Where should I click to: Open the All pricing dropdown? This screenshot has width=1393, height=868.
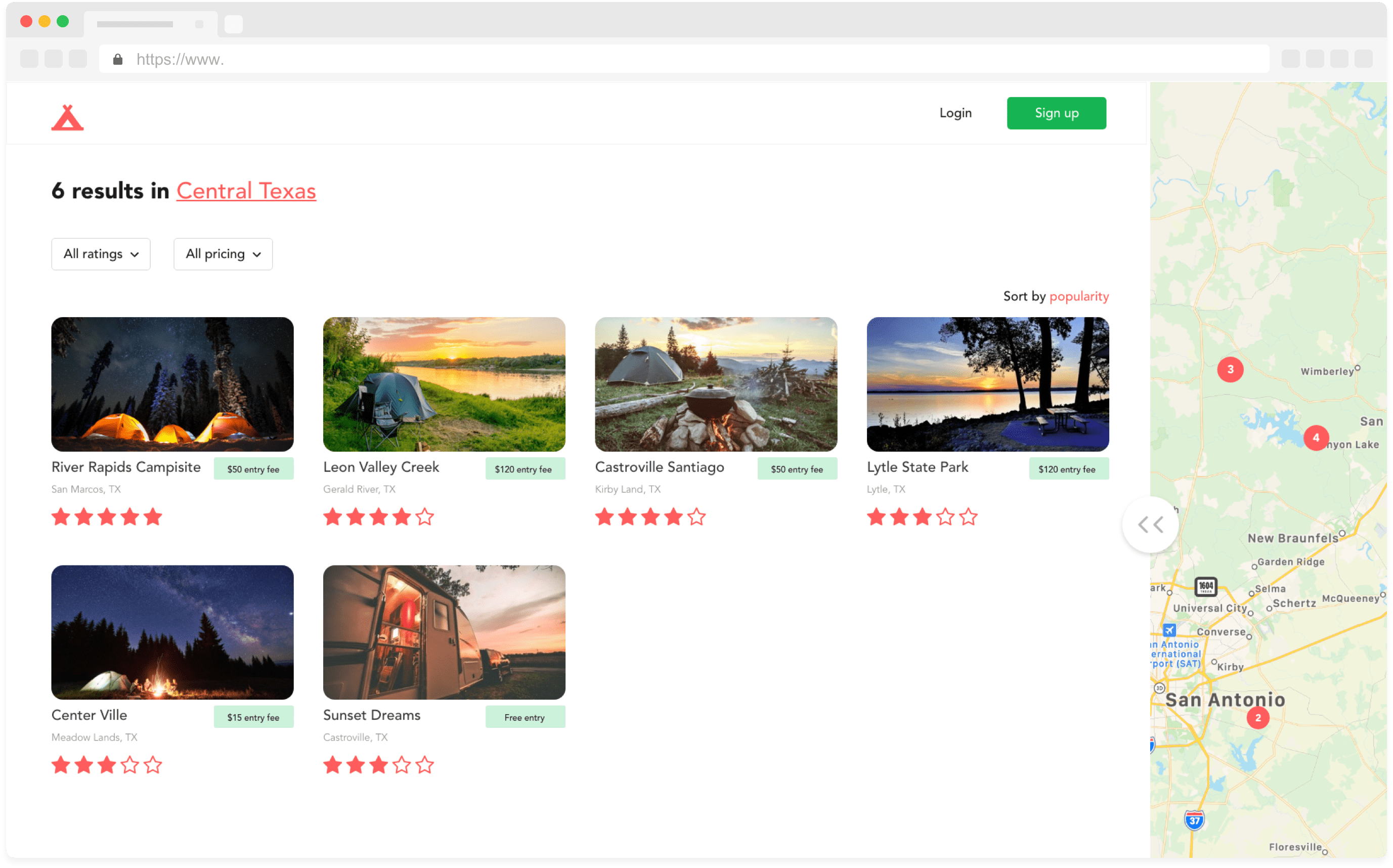223,254
